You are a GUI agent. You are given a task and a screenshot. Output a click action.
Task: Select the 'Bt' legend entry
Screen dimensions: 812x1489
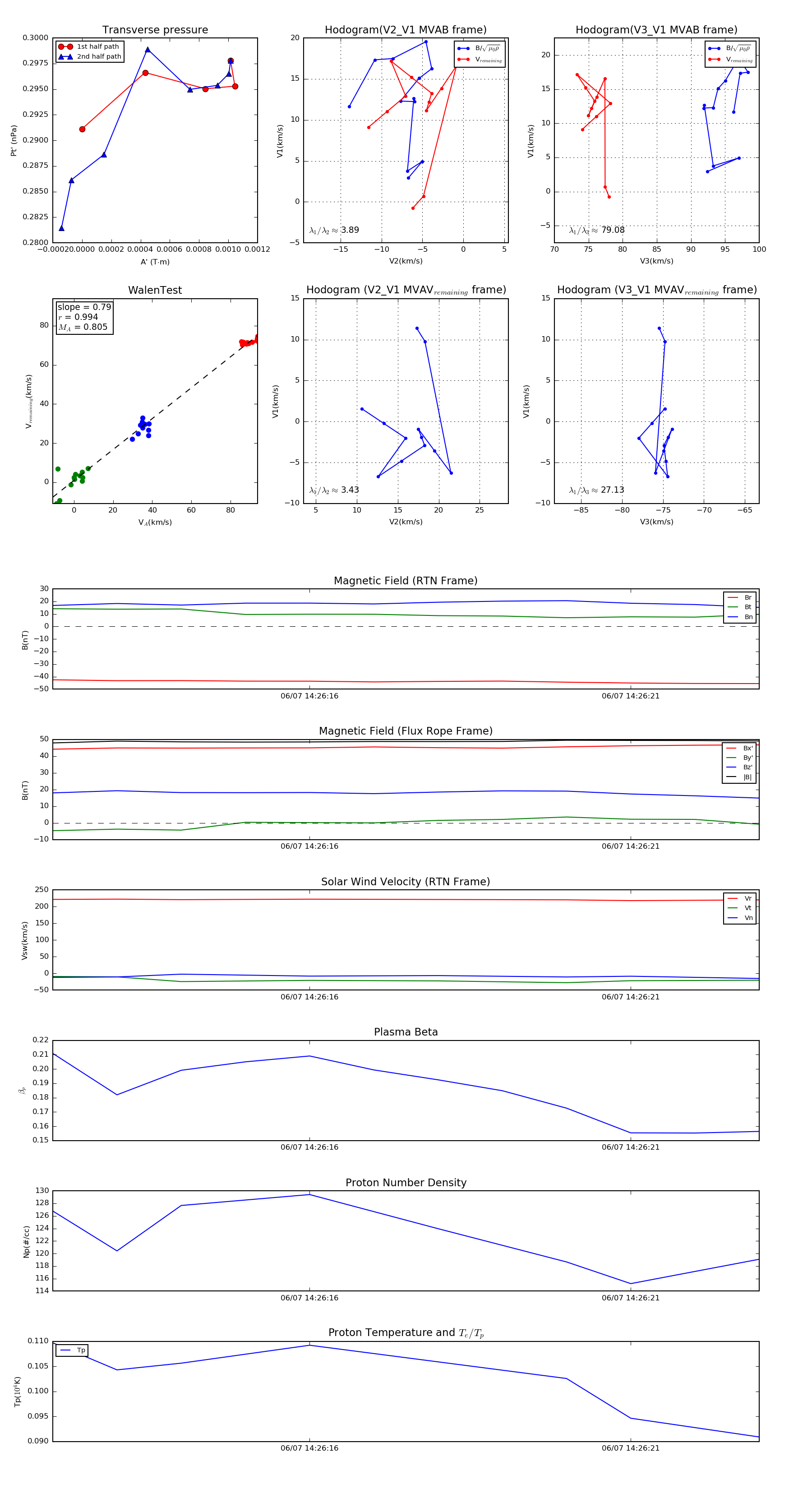[740, 607]
